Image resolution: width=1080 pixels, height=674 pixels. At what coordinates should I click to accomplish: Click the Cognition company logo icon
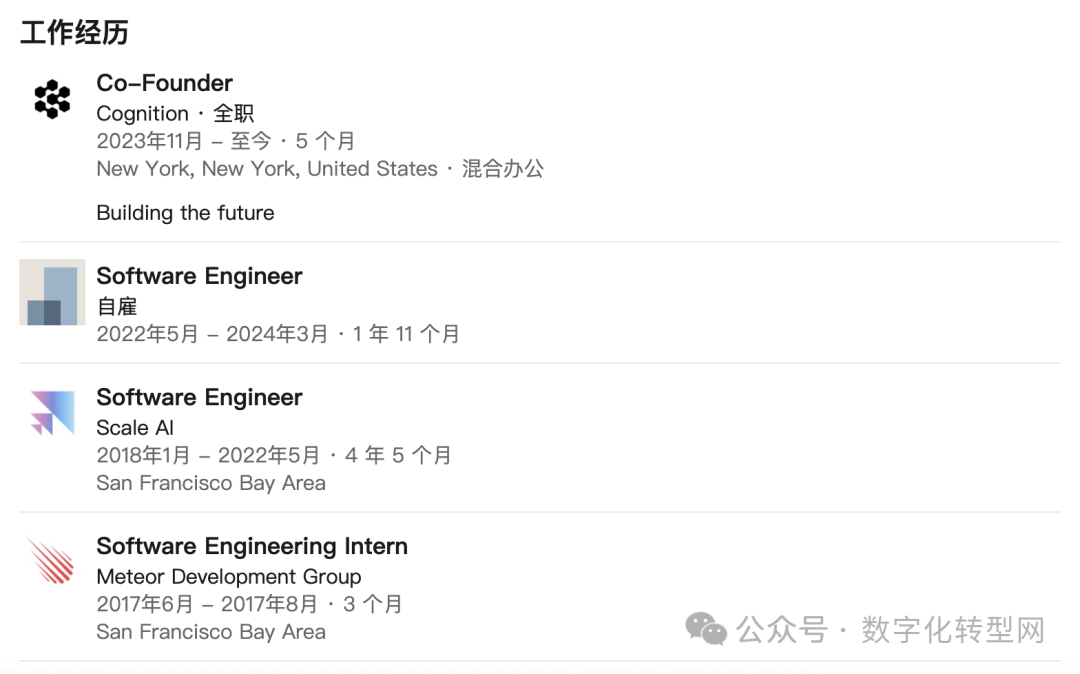tap(52, 99)
